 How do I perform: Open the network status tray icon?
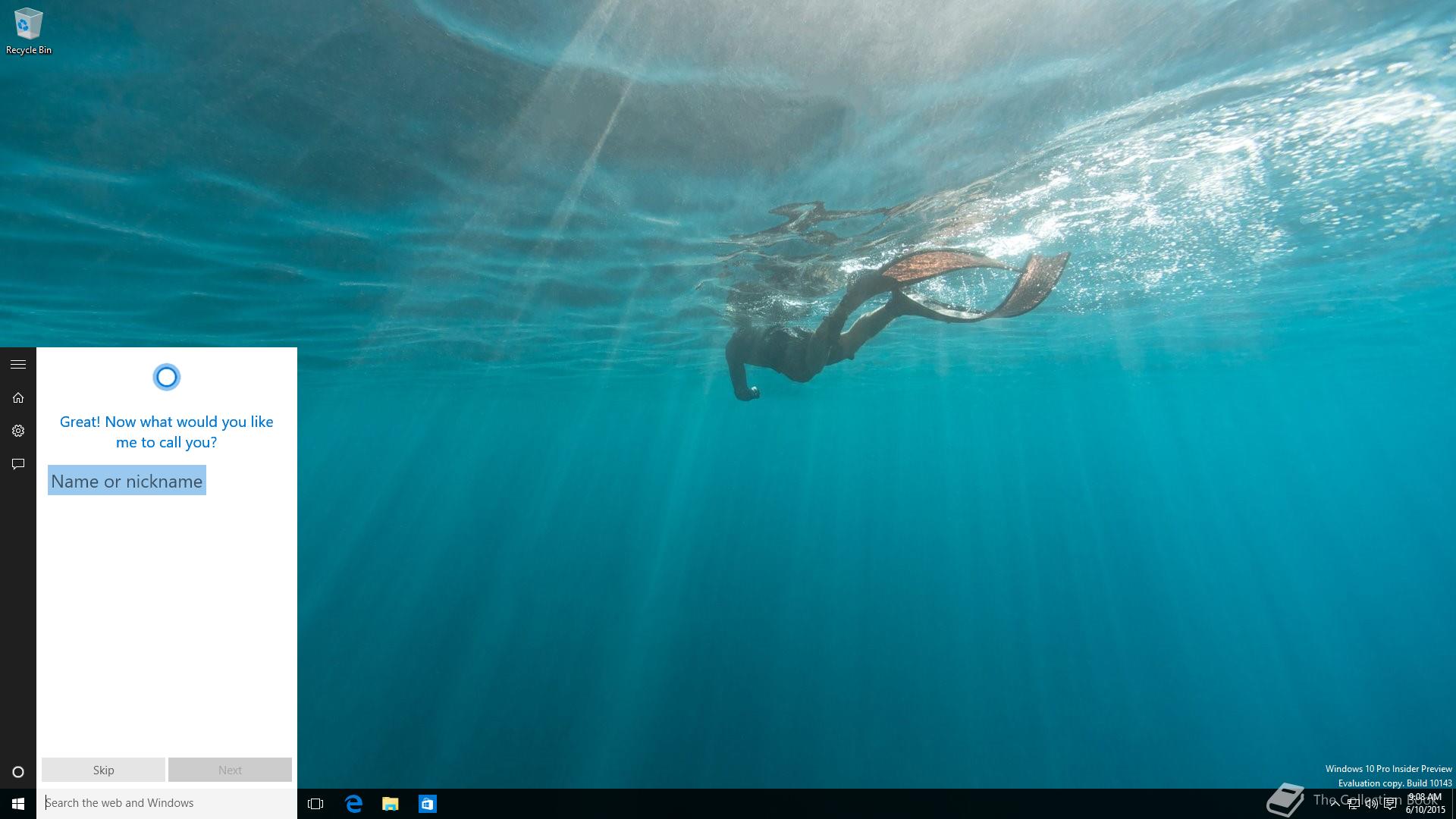click(x=1354, y=804)
